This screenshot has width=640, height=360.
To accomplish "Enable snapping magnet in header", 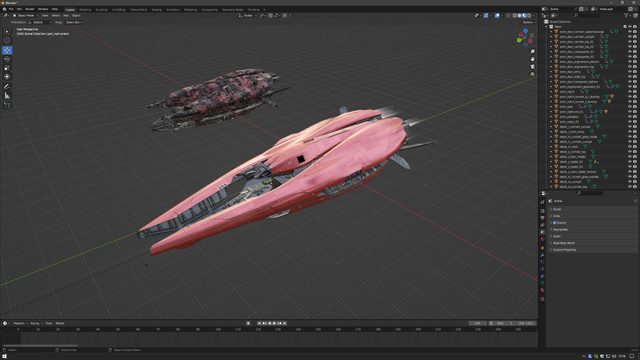I will coord(270,16).
